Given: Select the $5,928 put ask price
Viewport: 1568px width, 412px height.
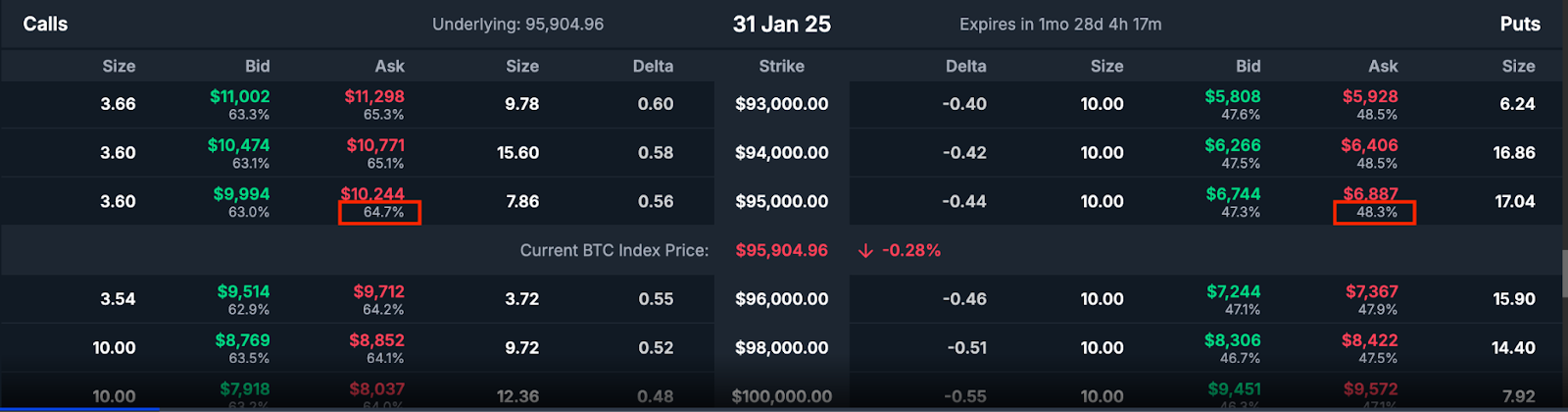Looking at the screenshot, I should [x=1370, y=96].
